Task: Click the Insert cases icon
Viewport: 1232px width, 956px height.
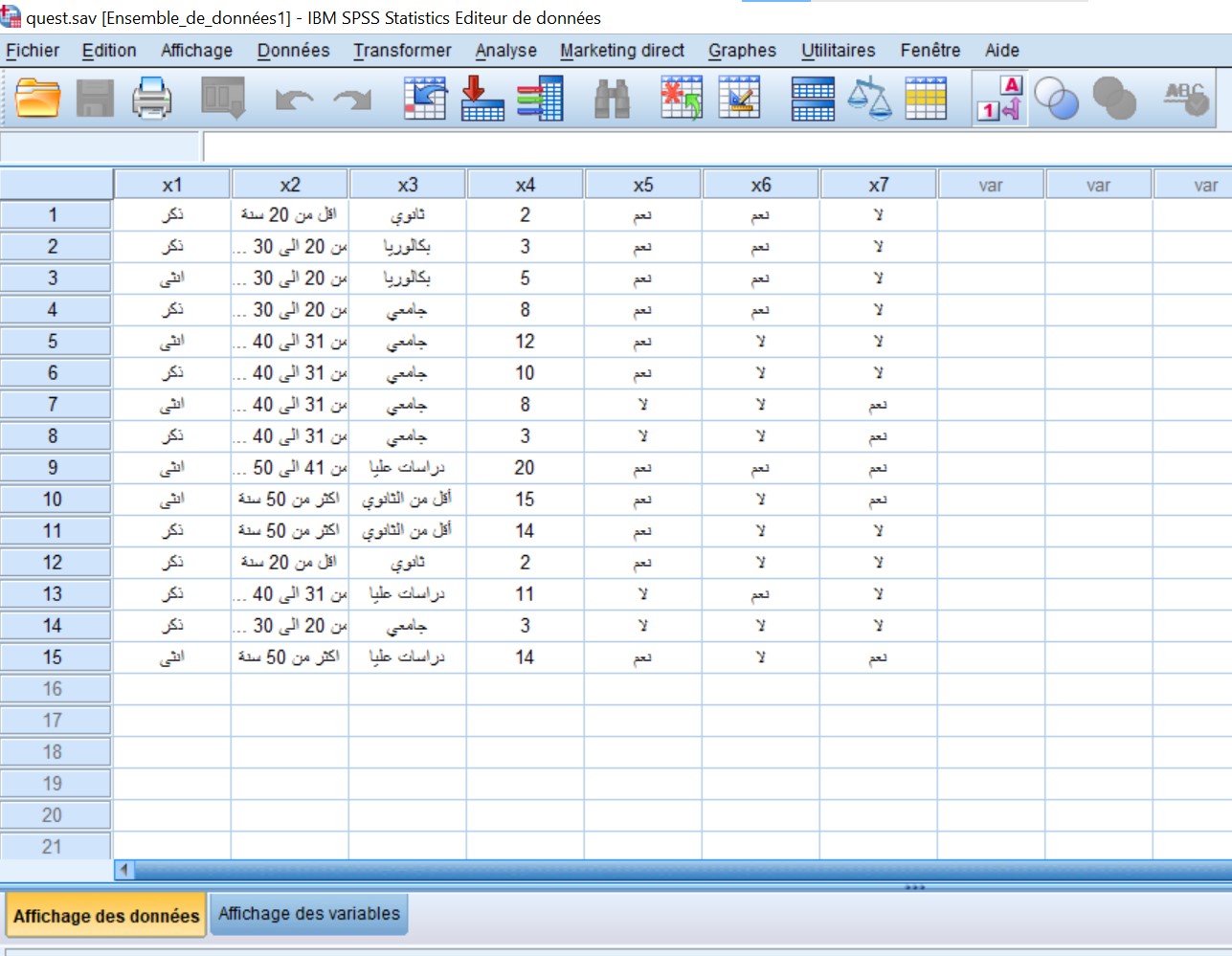Action: coord(682,98)
